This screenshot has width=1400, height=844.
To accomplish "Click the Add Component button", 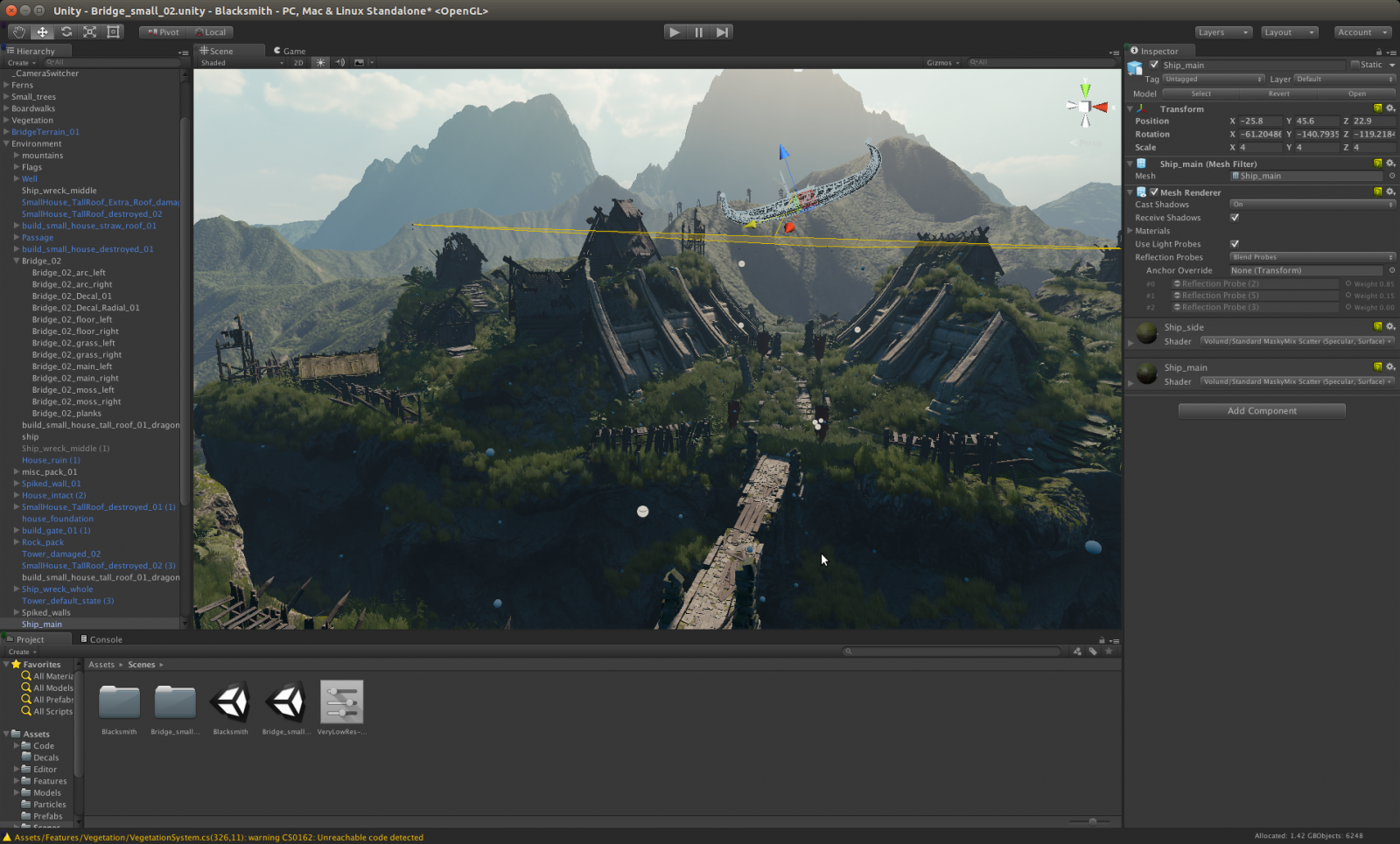I will click(x=1262, y=411).
